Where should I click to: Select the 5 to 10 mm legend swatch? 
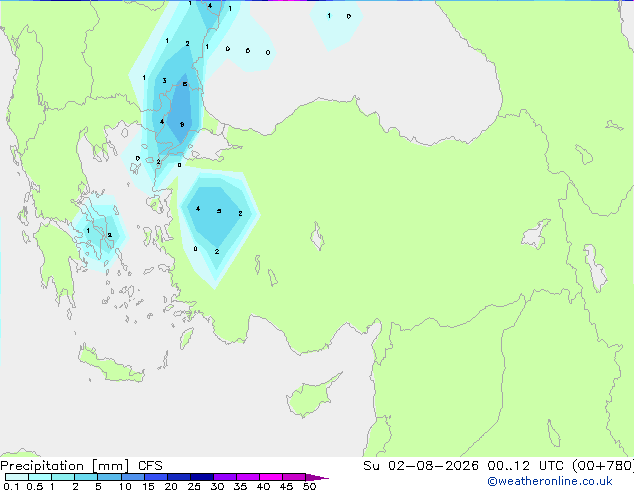pyautogui.click(x=109, y=477)
